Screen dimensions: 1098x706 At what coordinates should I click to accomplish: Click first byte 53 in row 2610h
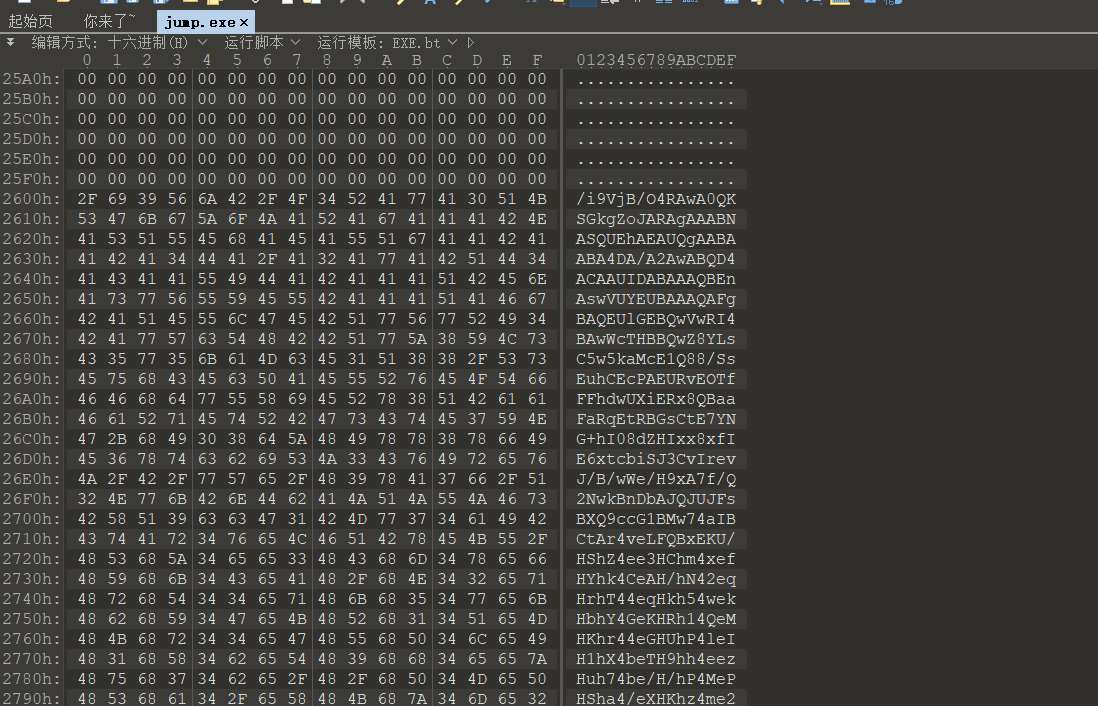87,219
